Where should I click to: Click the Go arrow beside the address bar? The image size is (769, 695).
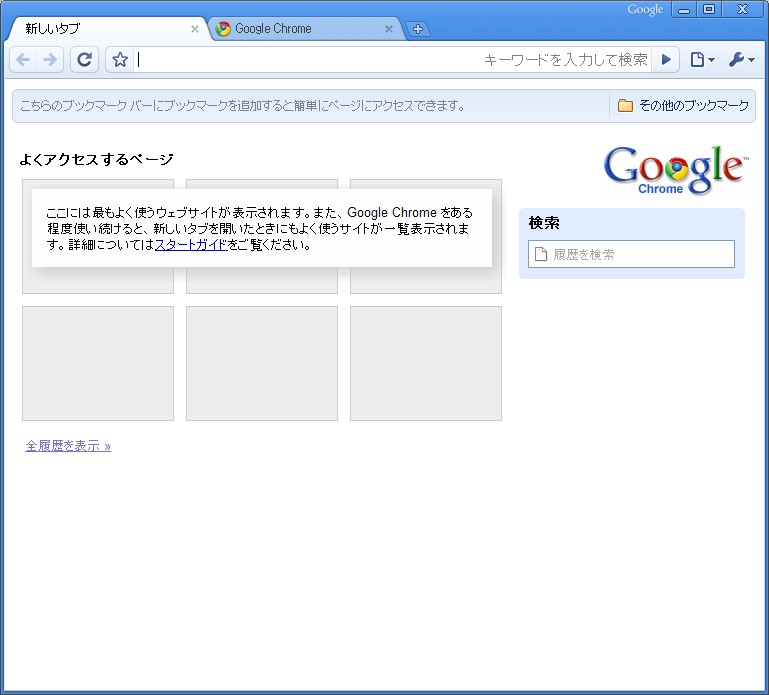(x=666, y=60)
